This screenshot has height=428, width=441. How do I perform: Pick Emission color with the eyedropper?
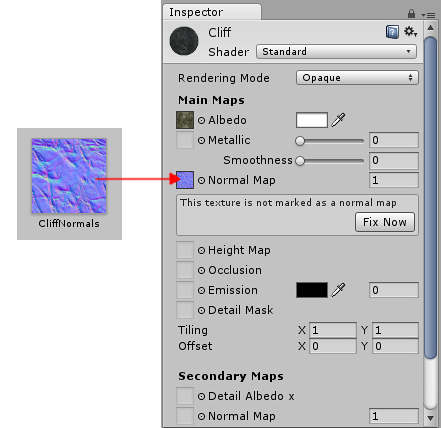(x=338, y=290)
